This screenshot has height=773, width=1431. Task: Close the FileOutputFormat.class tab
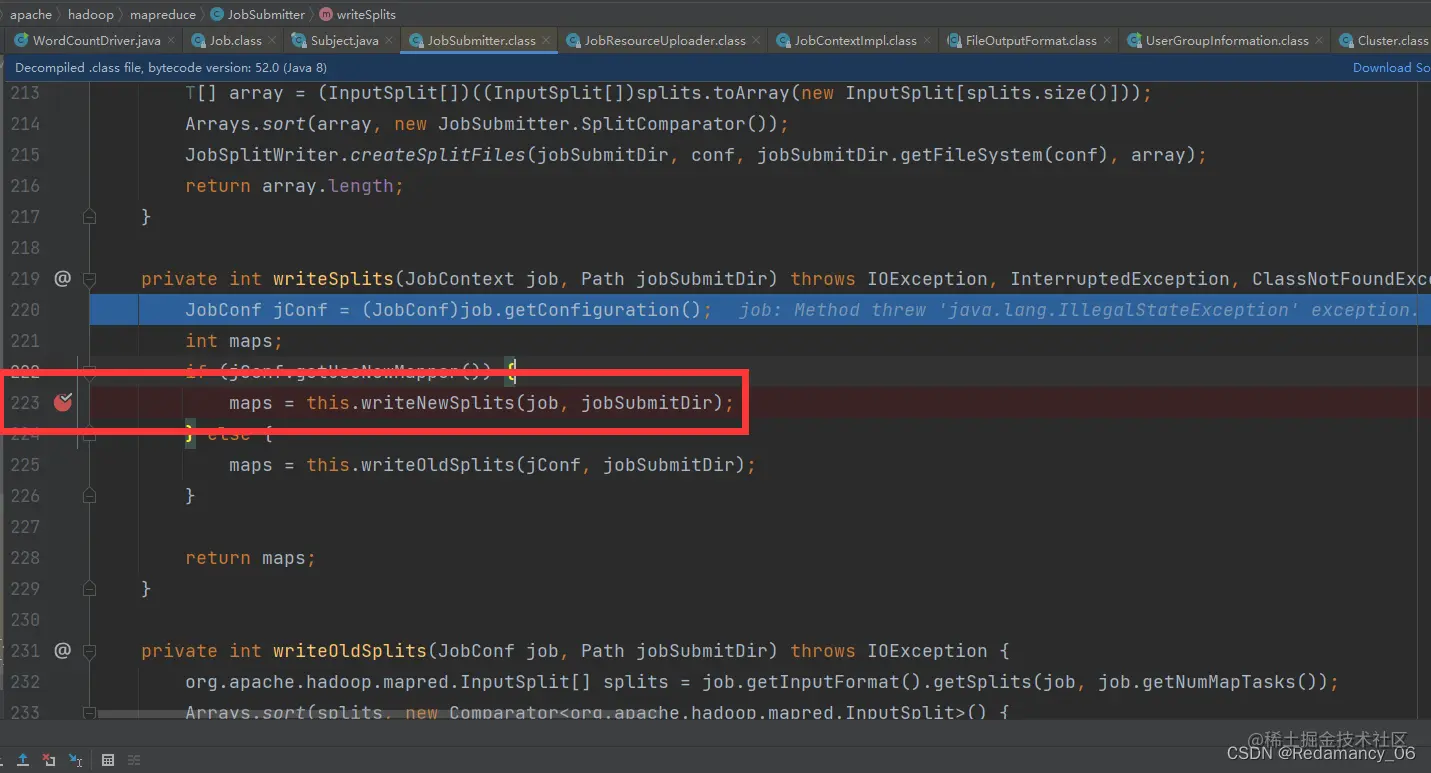click(1108, 41)
